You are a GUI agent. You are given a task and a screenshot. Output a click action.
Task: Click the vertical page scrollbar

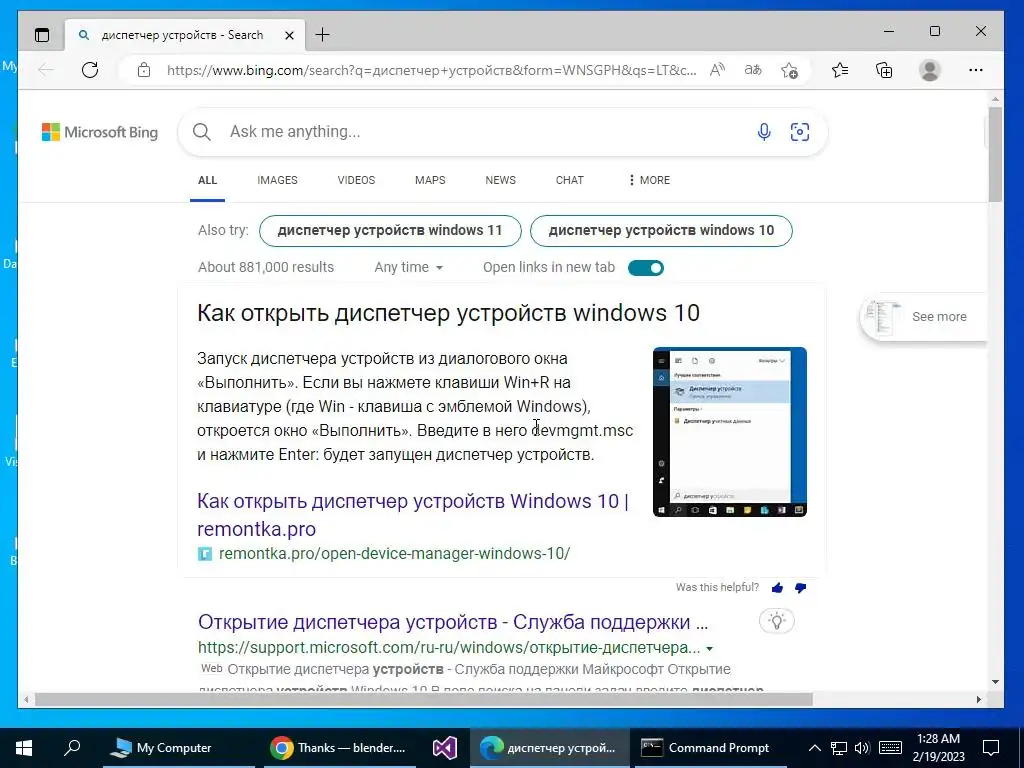tap(995, 154)
